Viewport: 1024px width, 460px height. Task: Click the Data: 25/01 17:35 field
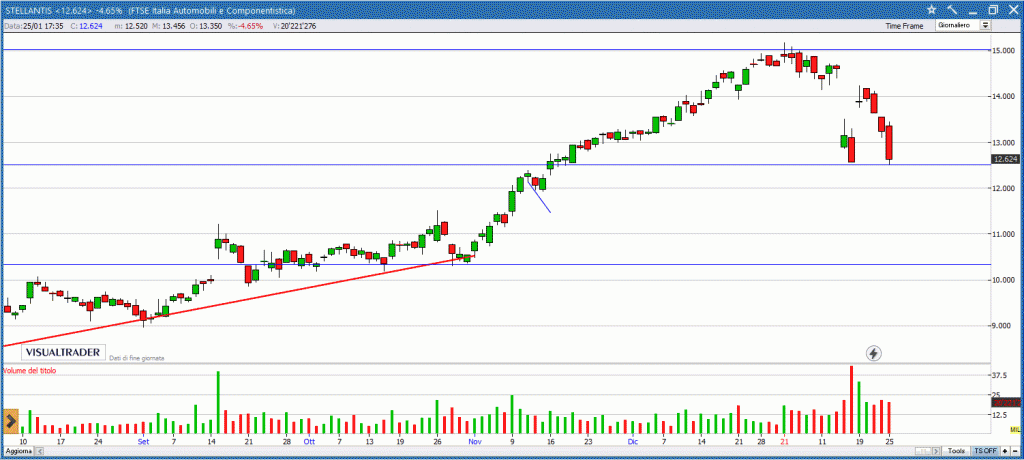[x=33, y=26]
